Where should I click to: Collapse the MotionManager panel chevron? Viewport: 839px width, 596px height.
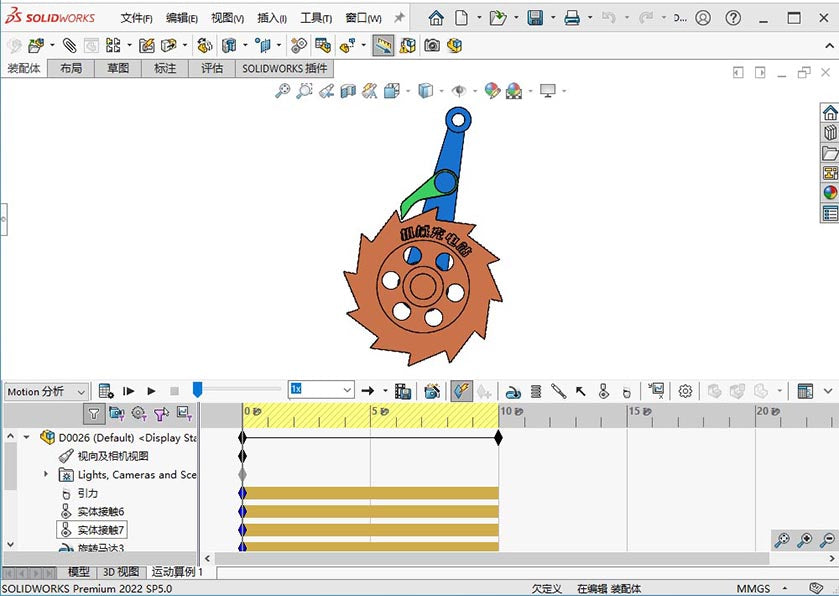coord(827,391)
